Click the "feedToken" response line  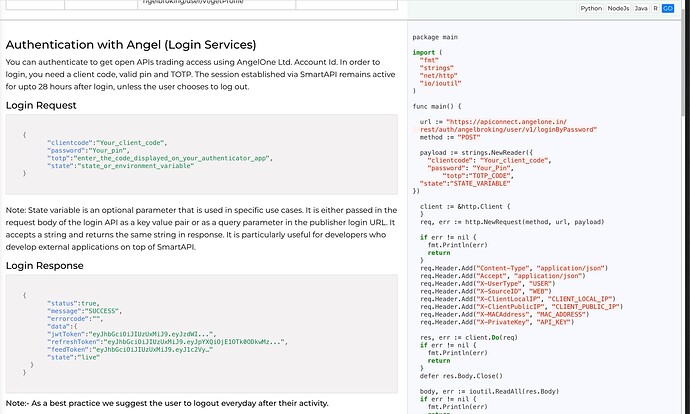pyautogui.click(x=130, y=349)
